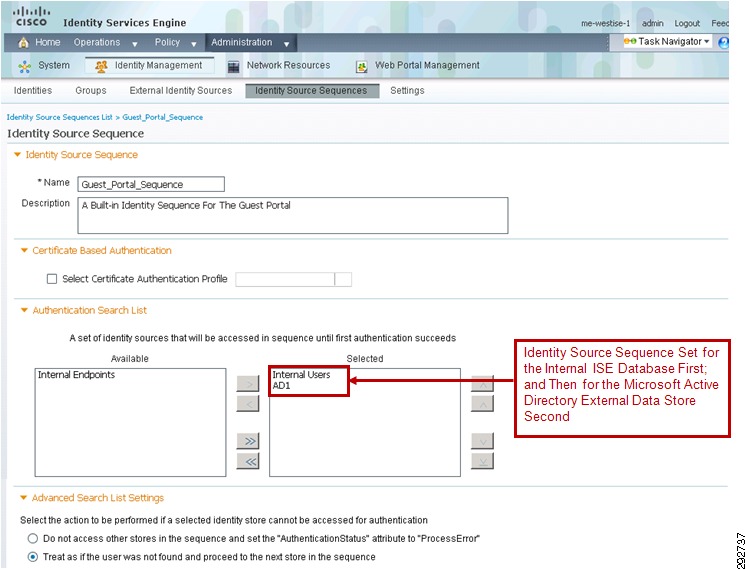Click the Web Portal Management icon
Image resolution: width=745 pixels, height=569 pixels.
362,67
